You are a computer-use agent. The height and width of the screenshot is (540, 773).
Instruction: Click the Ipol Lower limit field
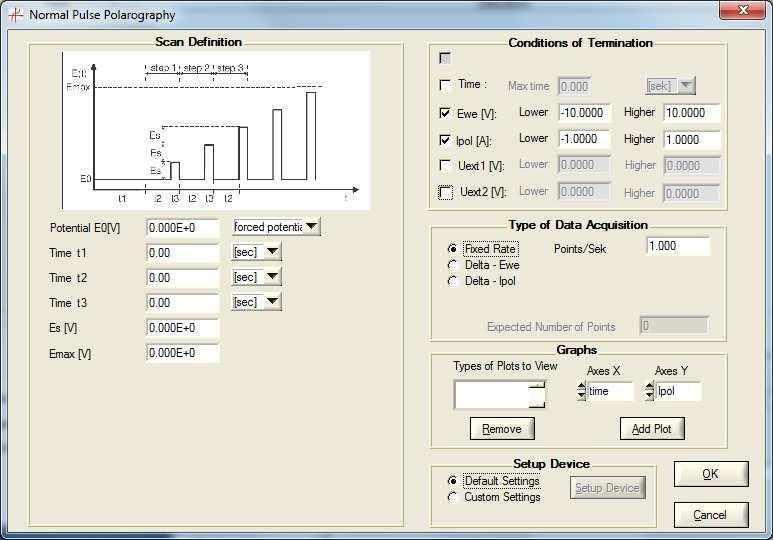pyautogui.click(x=585, y=139)
